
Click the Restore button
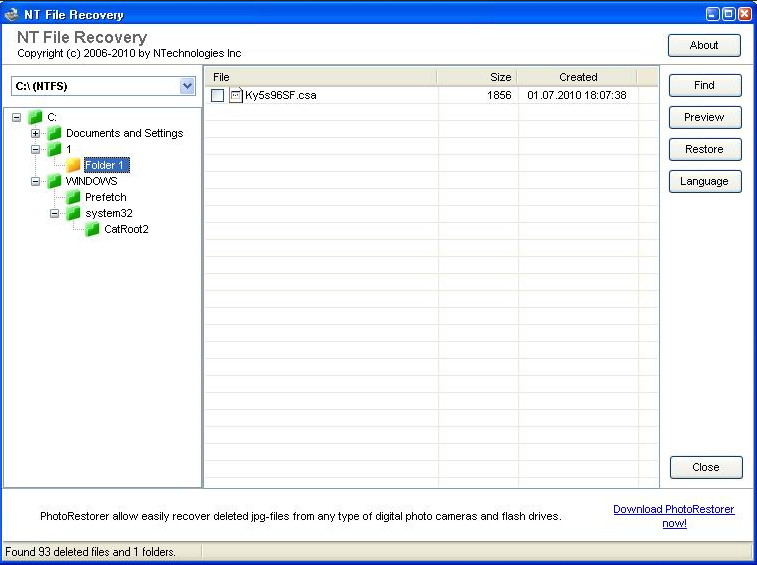click(705, 149)
